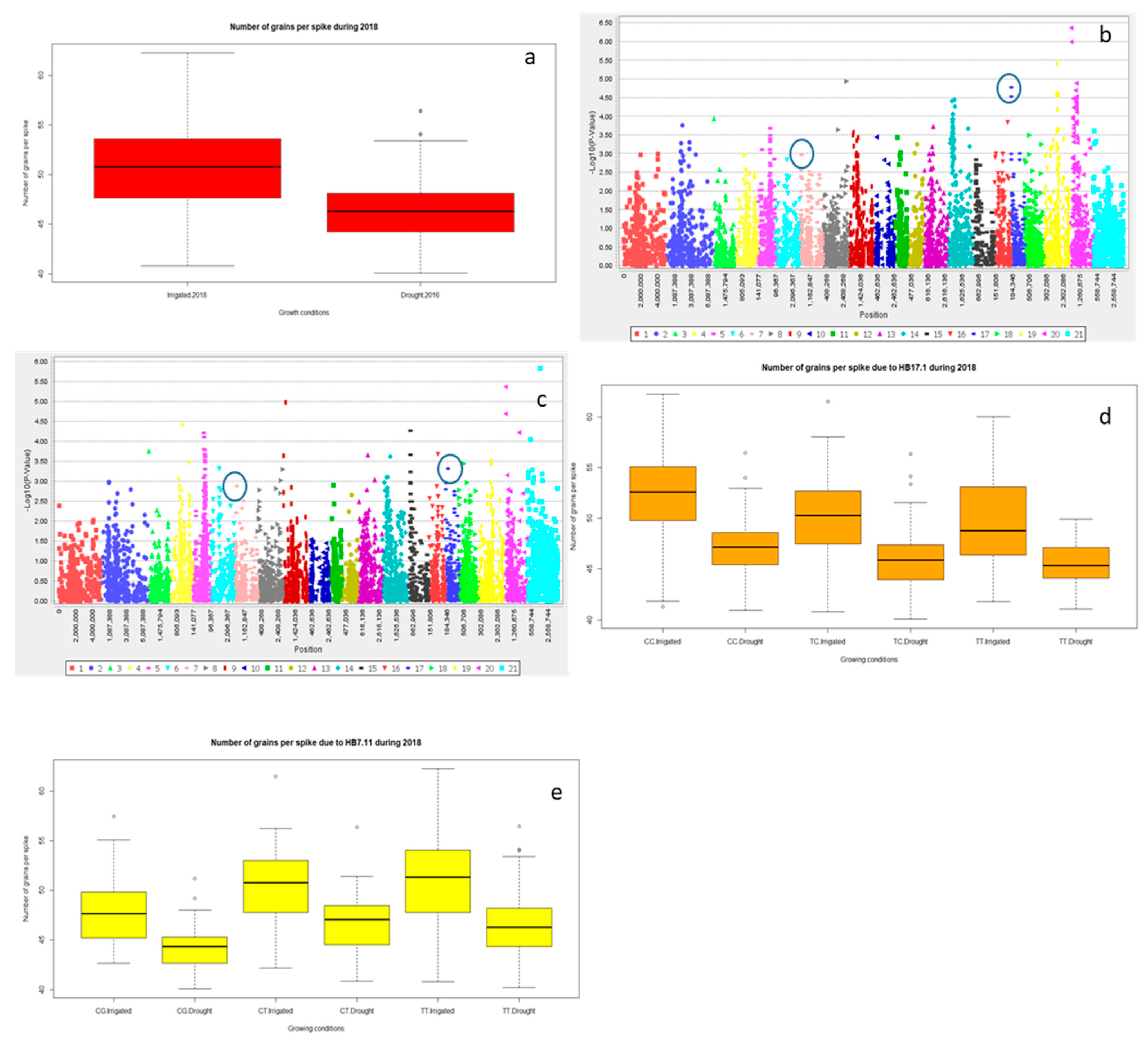Click the red square legend marker for chromosome 1 in panel b
The image size is (1148, 1047).
(x=637, y=334)
